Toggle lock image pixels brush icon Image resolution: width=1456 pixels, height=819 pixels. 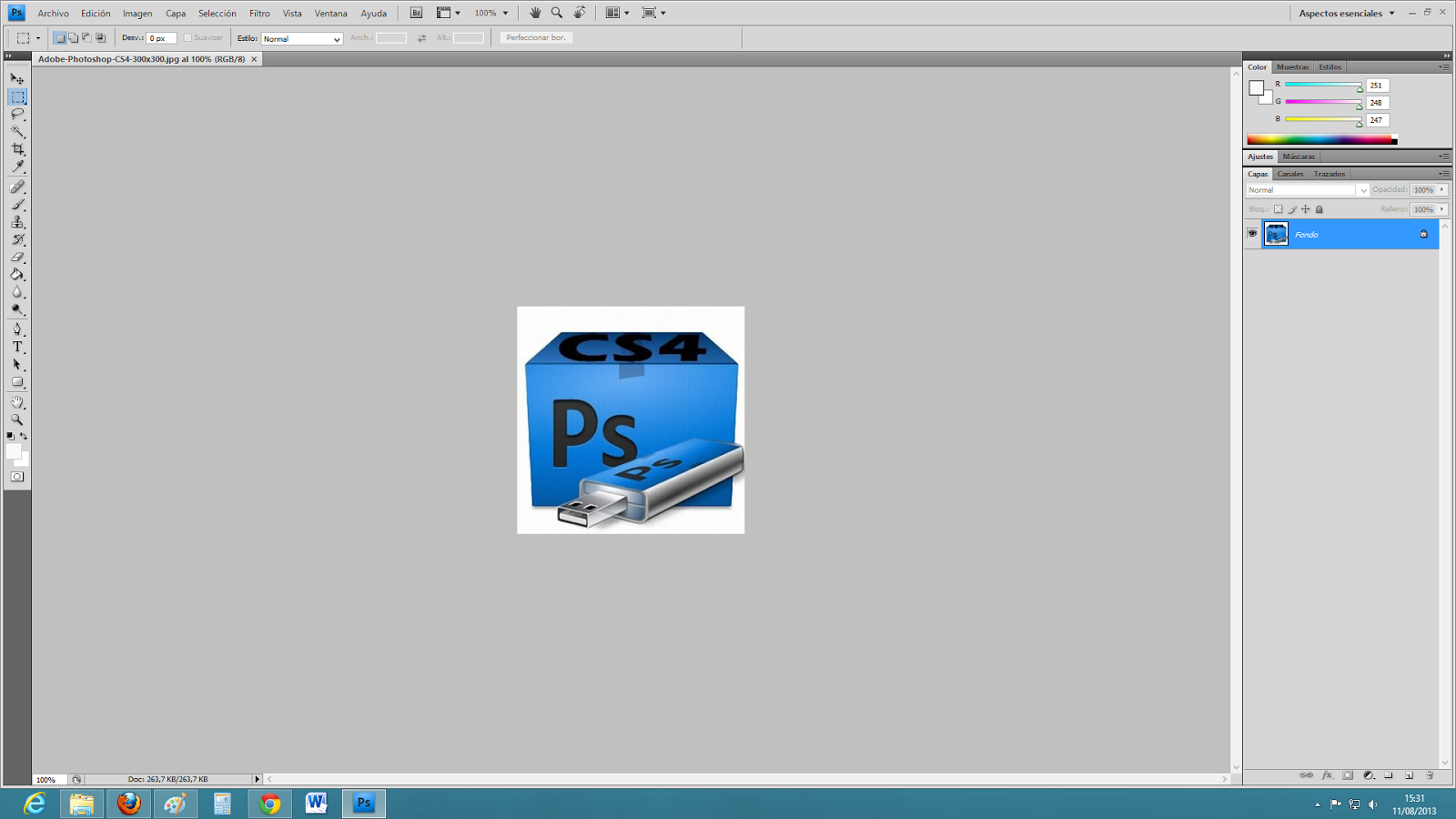[x=1292, y=209]
